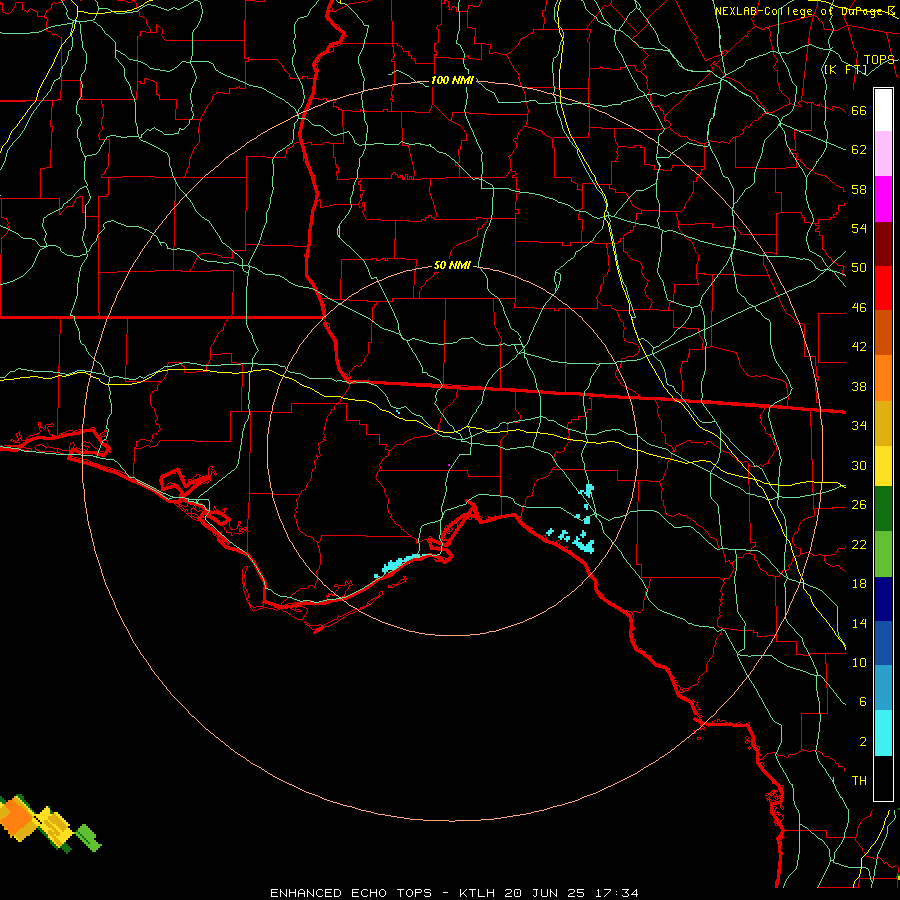900x900 pixels.
Task: Click the light pink 62 legend swatch
Action: tap(883, 154)
